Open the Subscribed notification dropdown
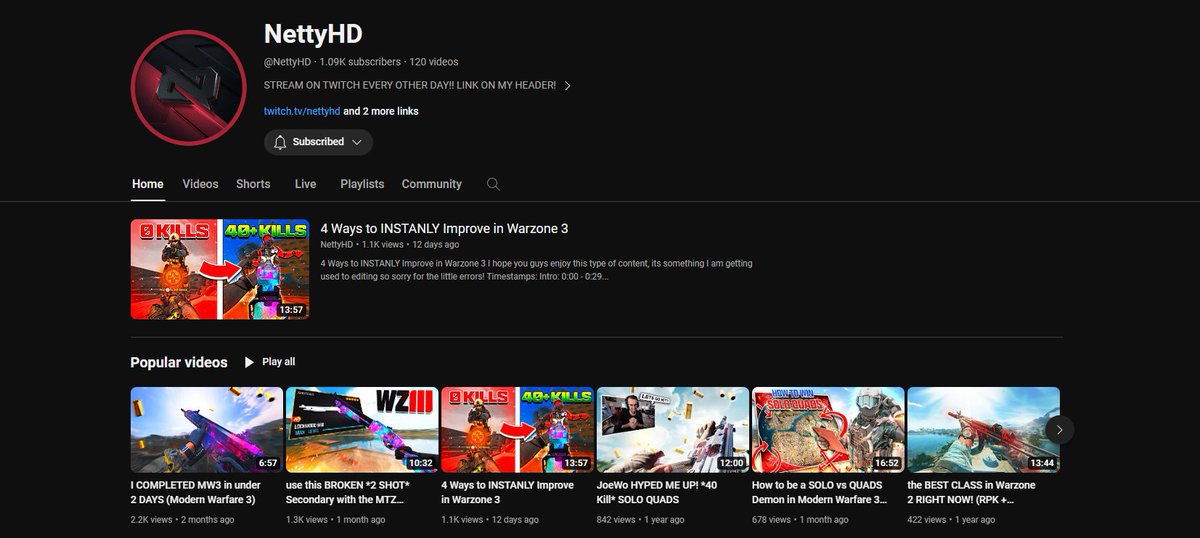This screenshot has width=1200, height=538. pyautogui.click(x=318, y=142)
